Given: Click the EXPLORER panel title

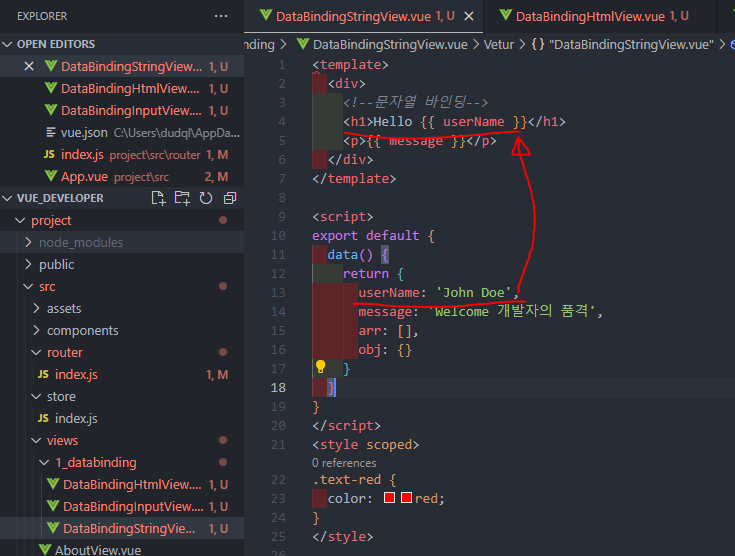Looking at the screenshot, I should click(42, 16).
